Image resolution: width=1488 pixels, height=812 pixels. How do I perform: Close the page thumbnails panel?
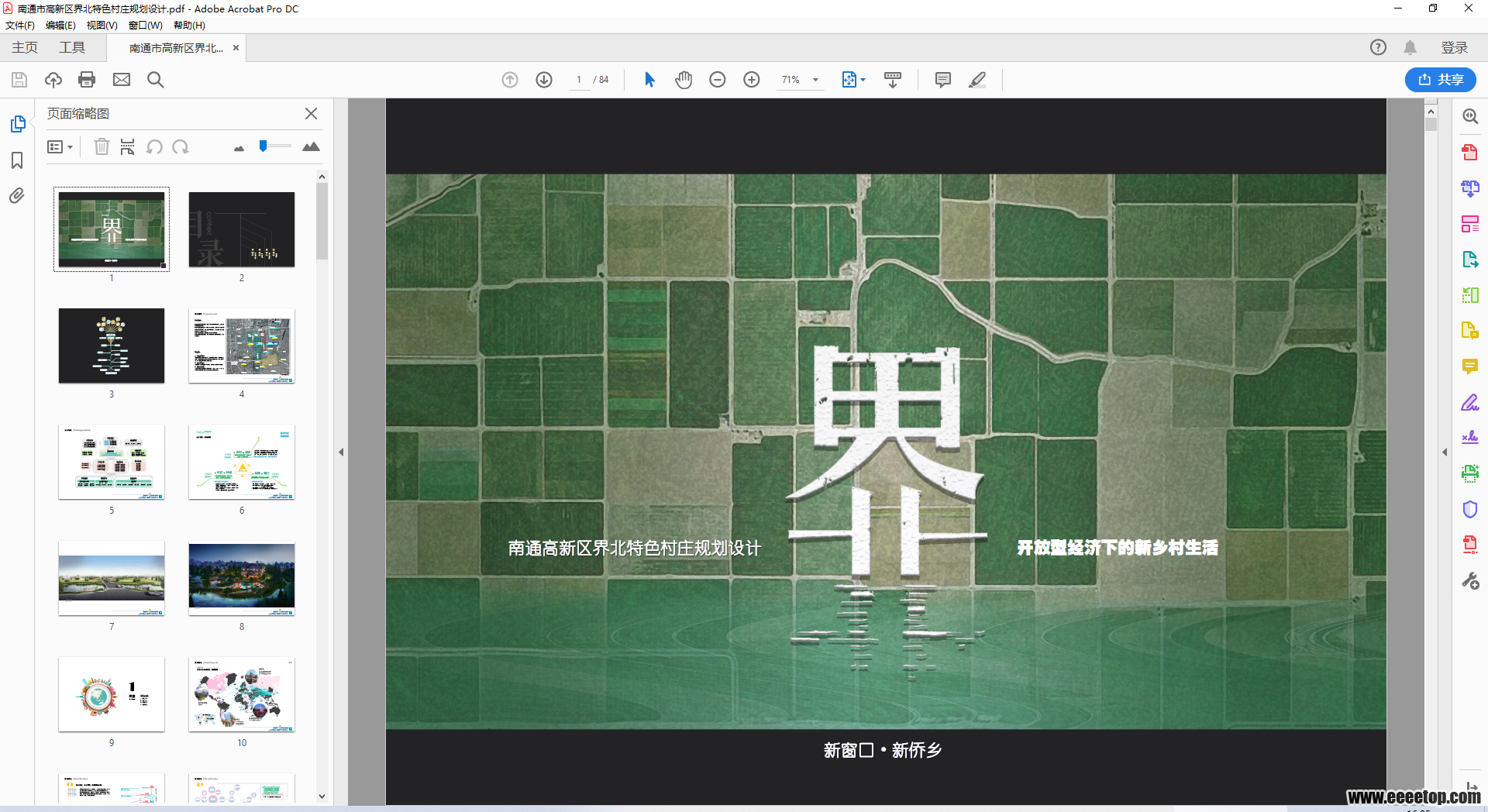311,114
